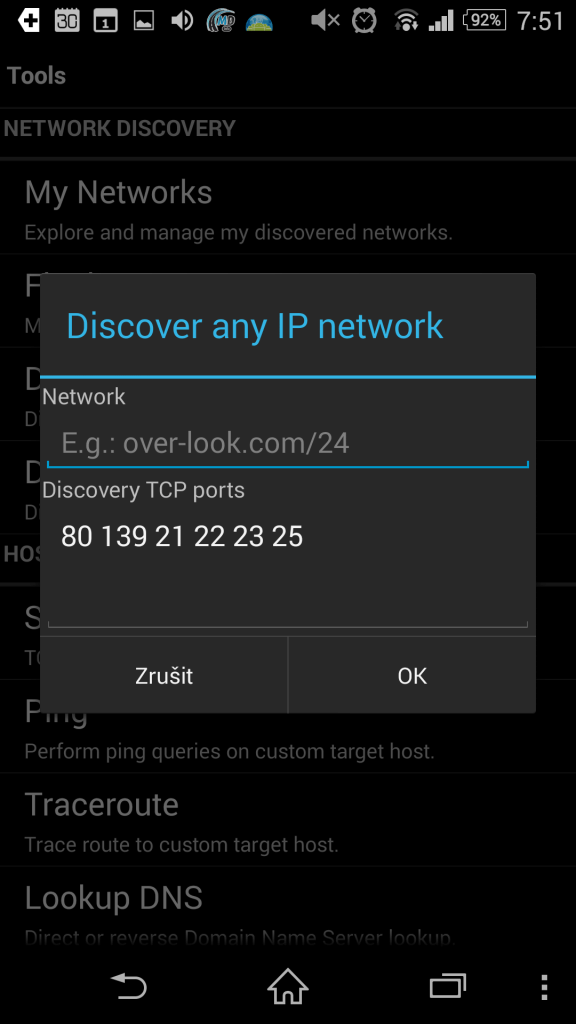This screenshot has width=576, height=1024.
Task: Tap the battery 92% indicator
Action: pos(485,20)
